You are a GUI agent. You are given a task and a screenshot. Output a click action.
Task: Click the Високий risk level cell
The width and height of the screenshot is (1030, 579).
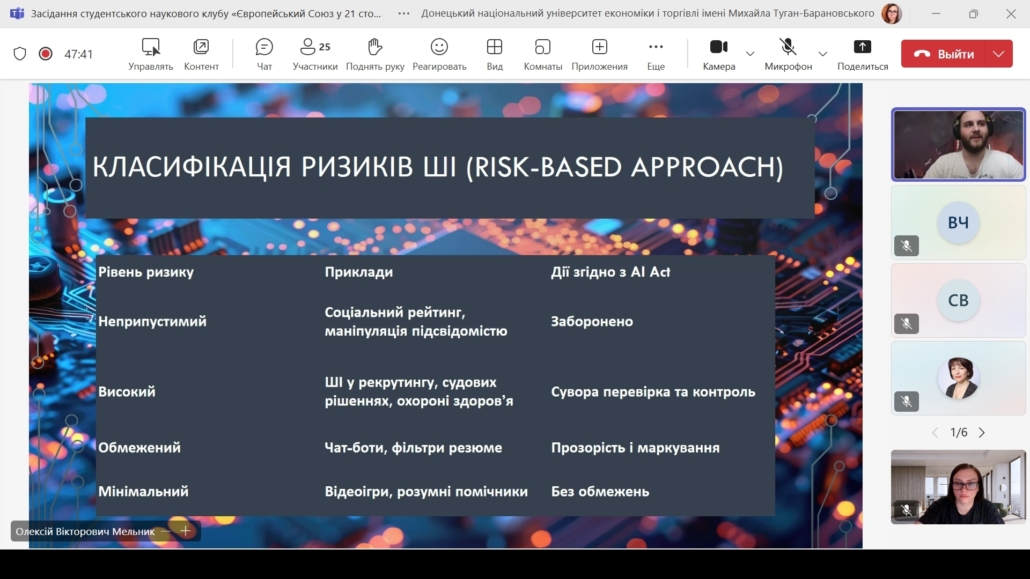pos(127,392)
